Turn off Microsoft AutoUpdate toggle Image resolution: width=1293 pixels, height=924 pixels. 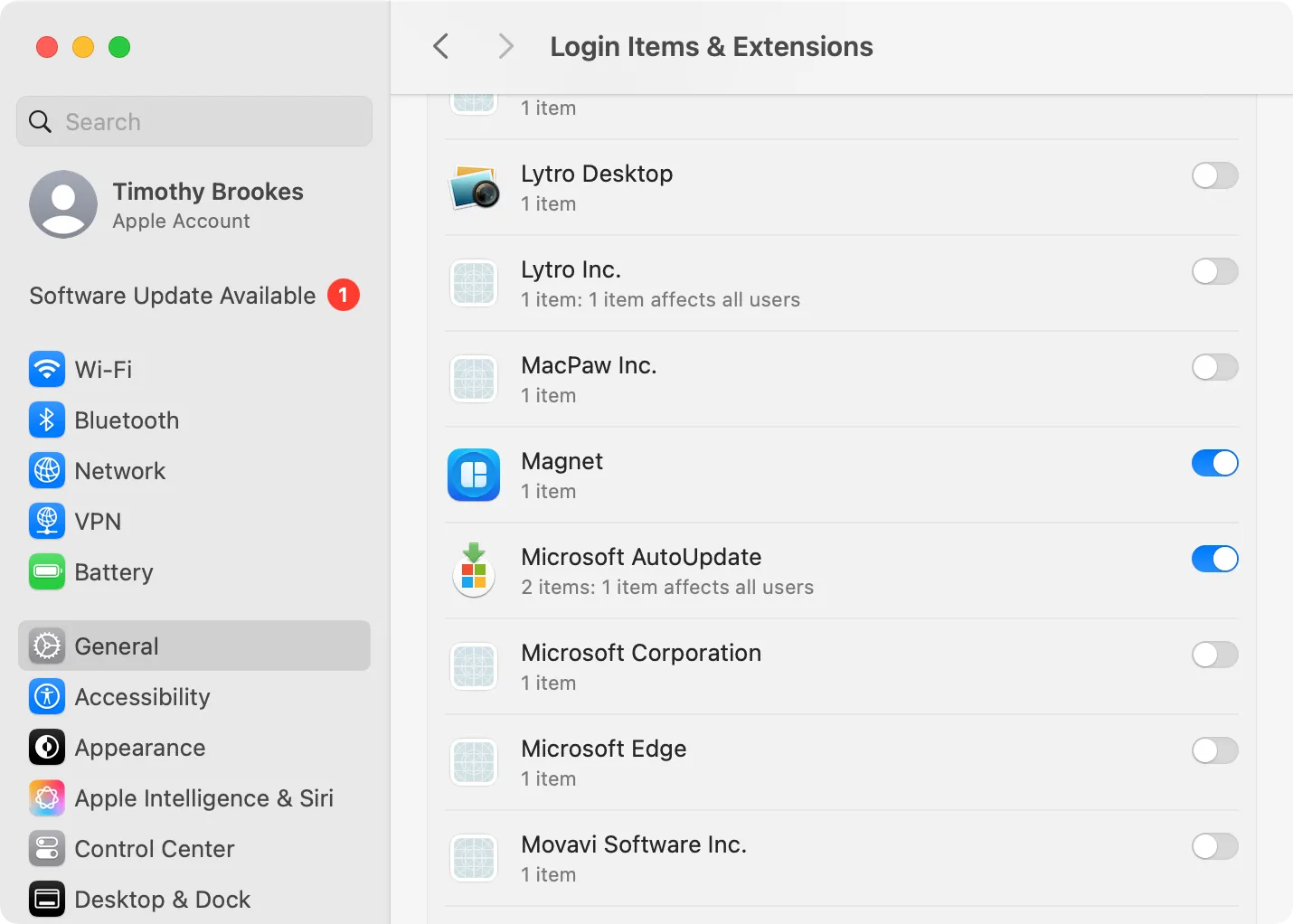pos(1214,559)
